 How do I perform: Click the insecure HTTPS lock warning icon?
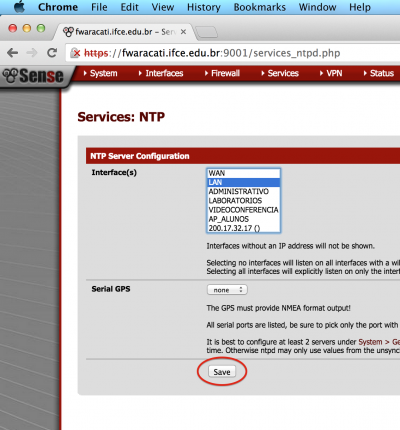click(x=76, y=53)
